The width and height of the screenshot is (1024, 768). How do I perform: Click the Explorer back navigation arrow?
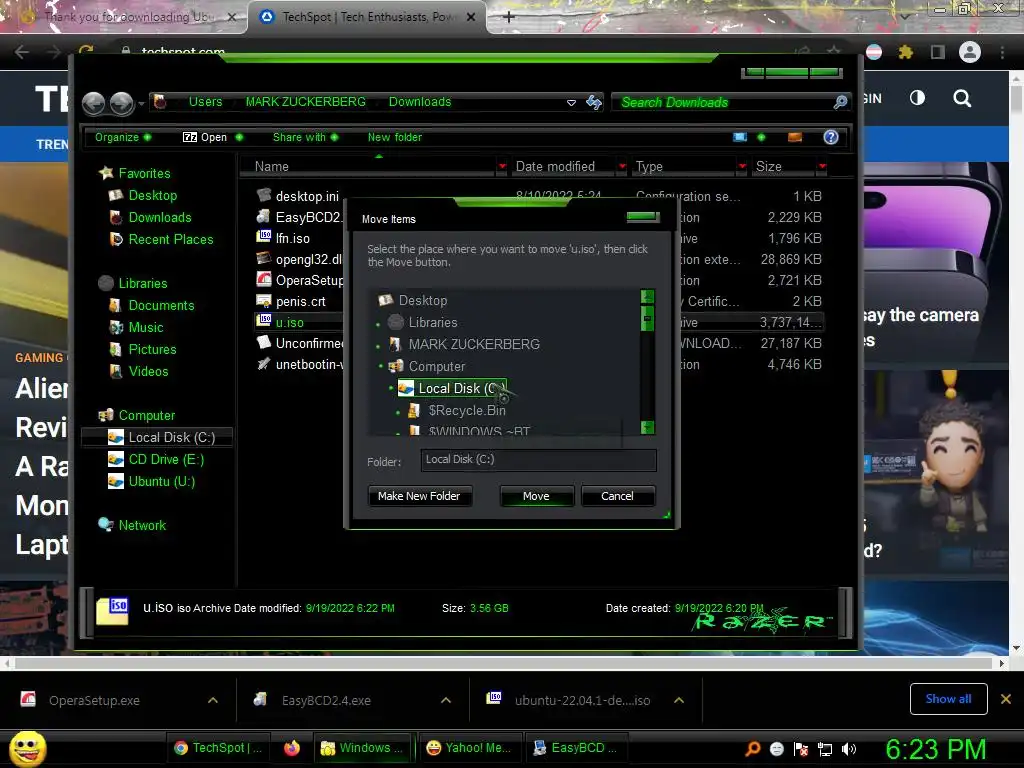pyautogui.click(x=94, y=103)
